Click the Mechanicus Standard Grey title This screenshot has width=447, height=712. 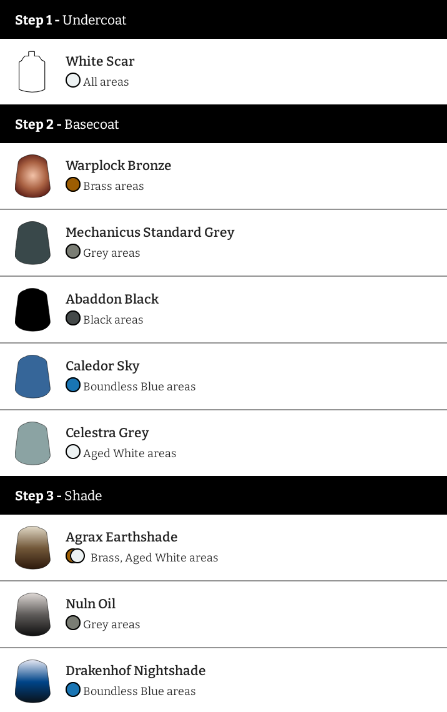150,232
